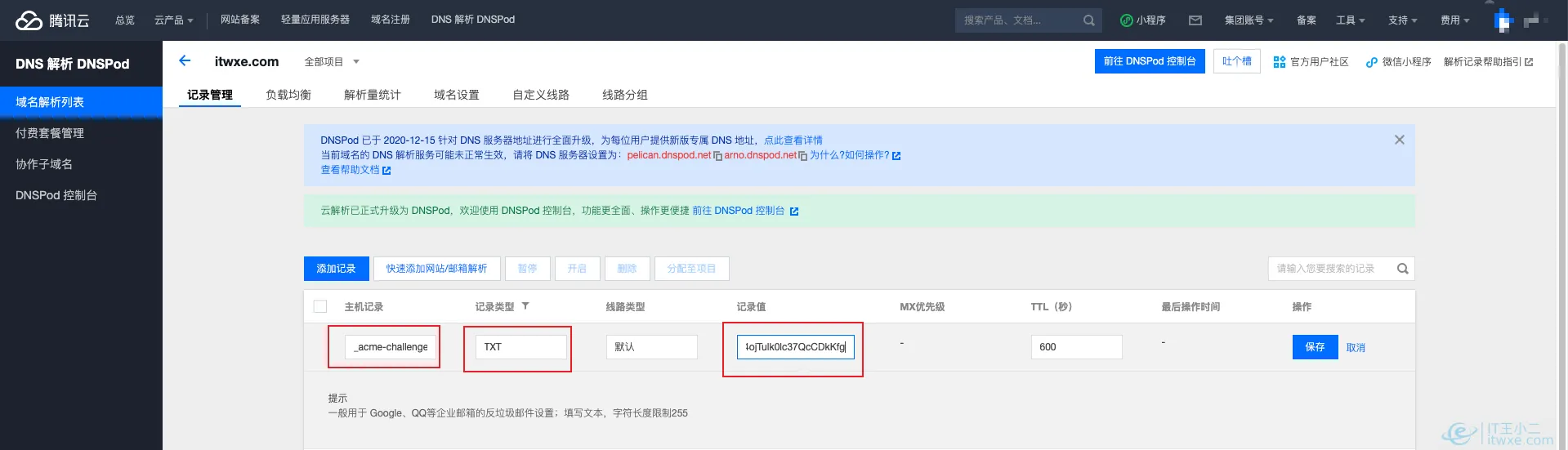Click the search magnifier in top bar
Image resolution: width=1568 pixels, height=450 pixels.
[x=1088, y=20]
